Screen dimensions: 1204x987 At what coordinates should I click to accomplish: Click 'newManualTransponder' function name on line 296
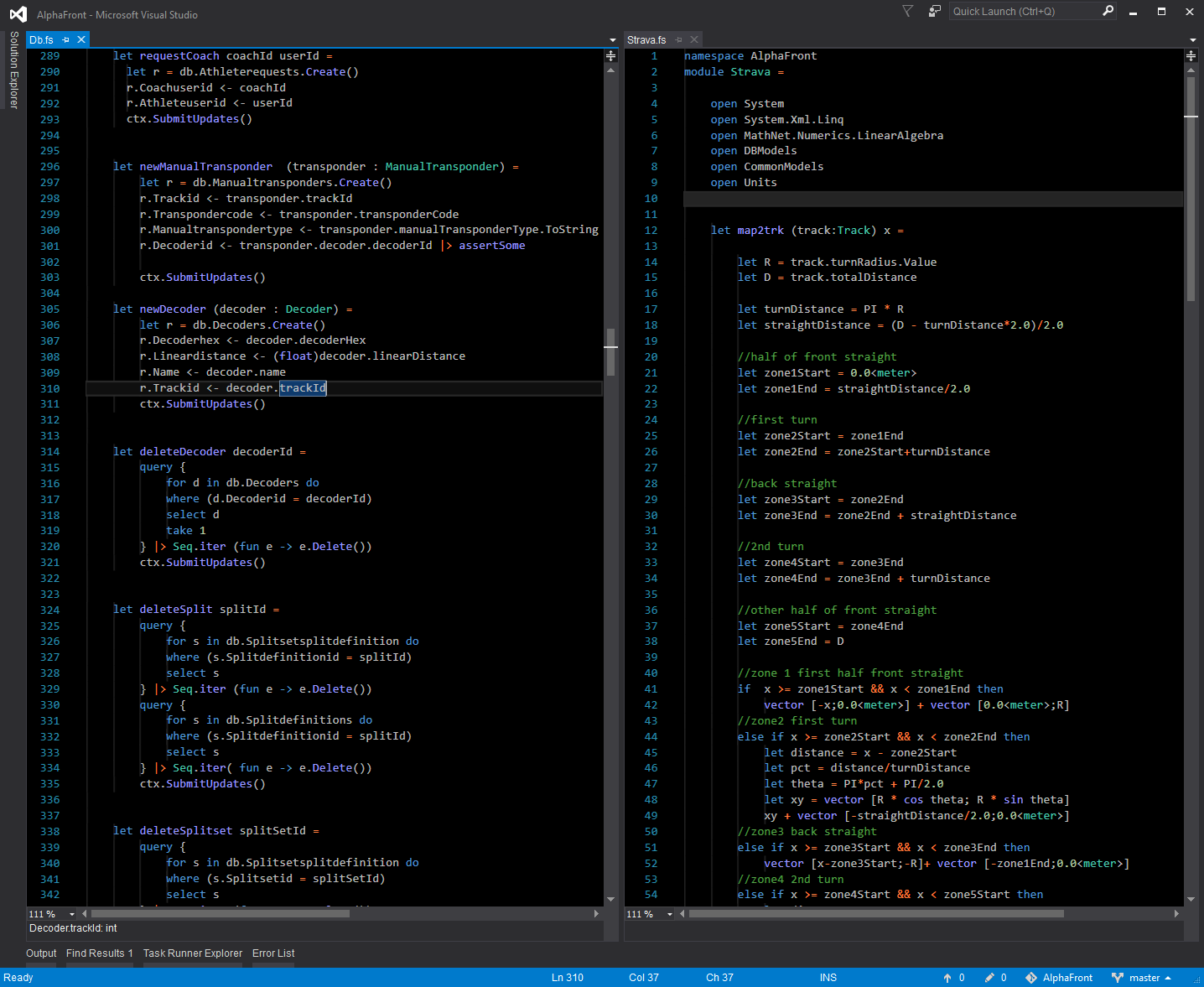(x=206, y=167)
